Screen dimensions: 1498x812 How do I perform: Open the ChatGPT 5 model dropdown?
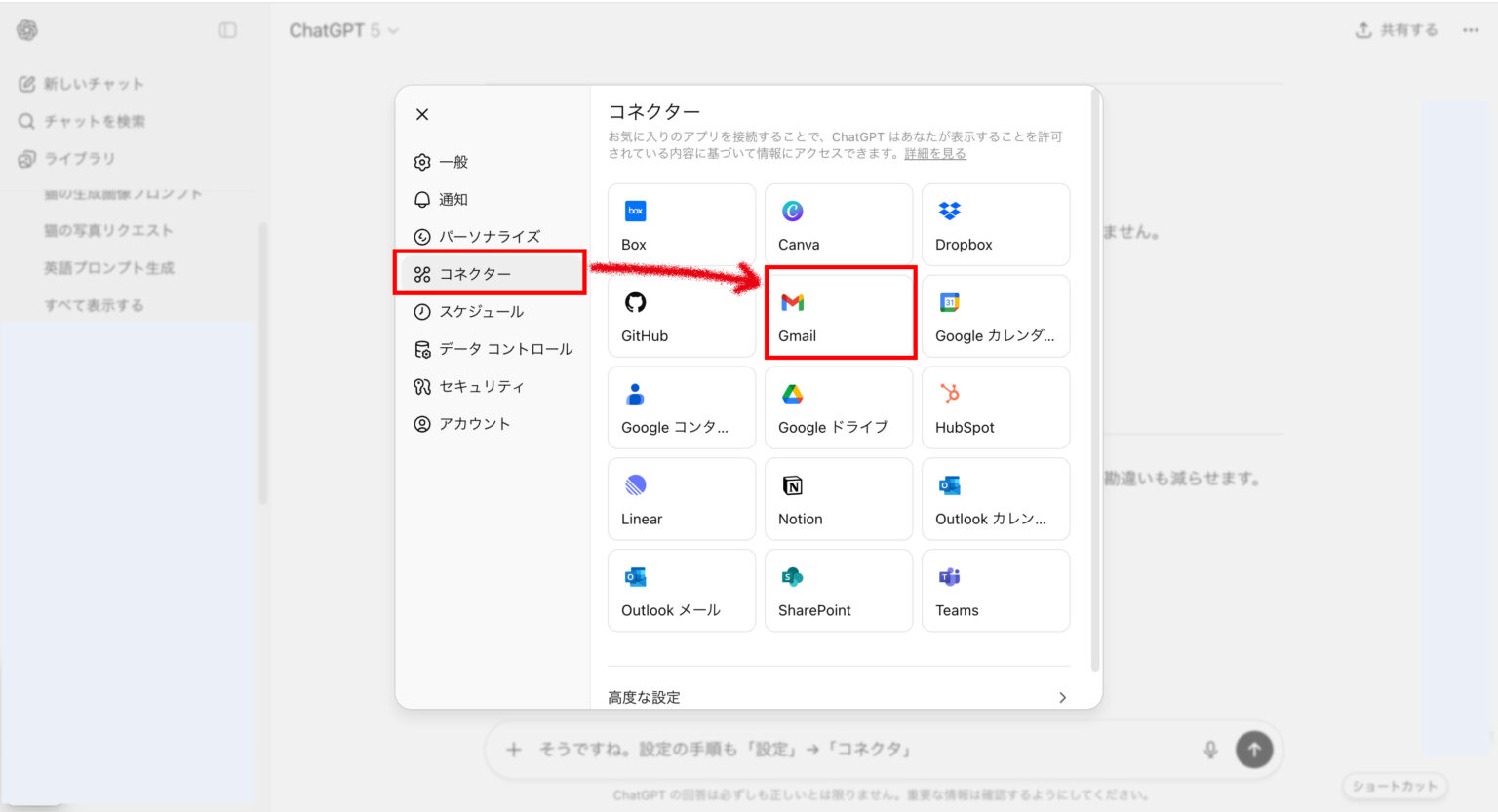click(343, 30)
